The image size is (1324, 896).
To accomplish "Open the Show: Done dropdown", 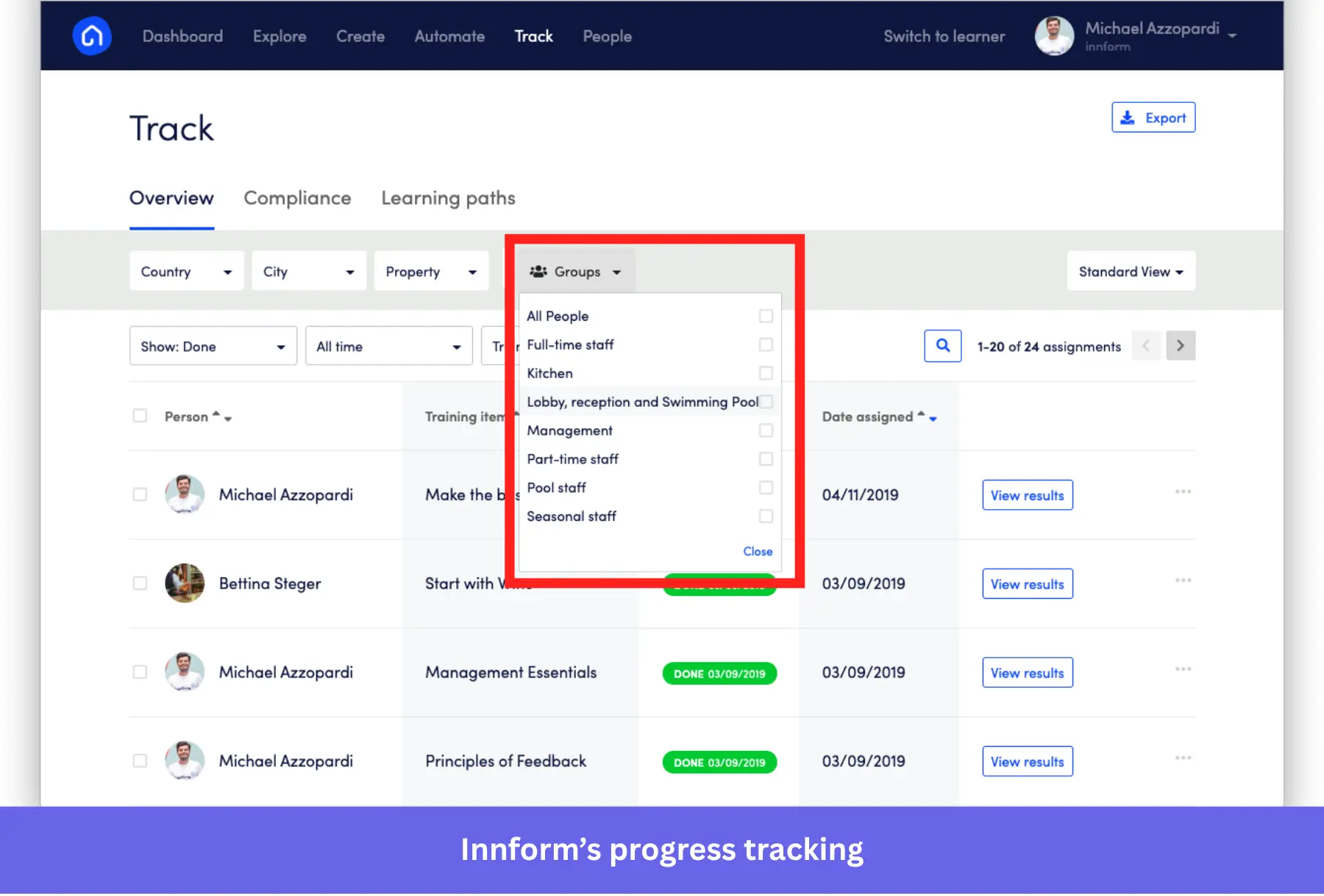I will coord(213,346).
